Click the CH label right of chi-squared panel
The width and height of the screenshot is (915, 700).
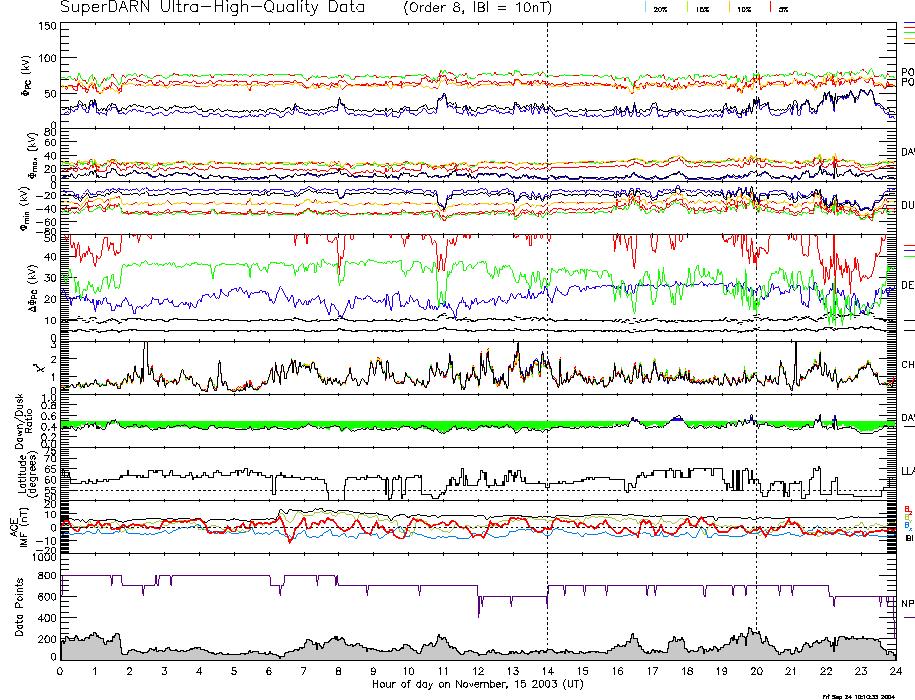[x=907, y=365]
